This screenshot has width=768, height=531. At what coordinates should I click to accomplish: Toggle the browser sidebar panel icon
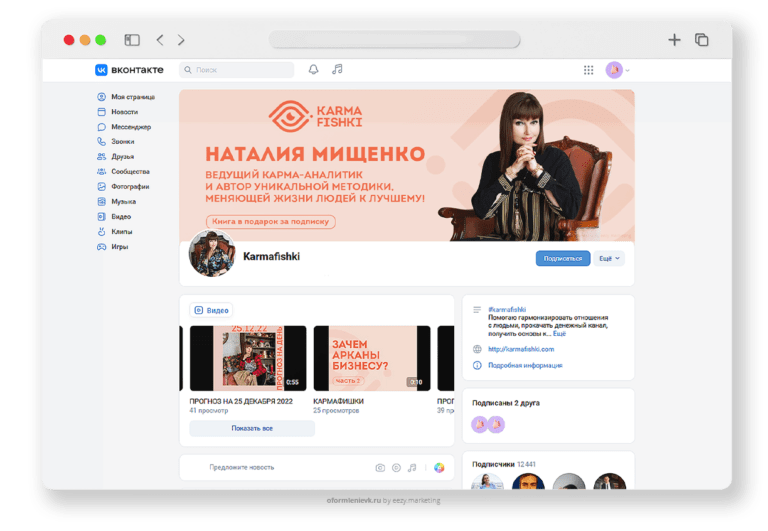click(x=132, y=40)
